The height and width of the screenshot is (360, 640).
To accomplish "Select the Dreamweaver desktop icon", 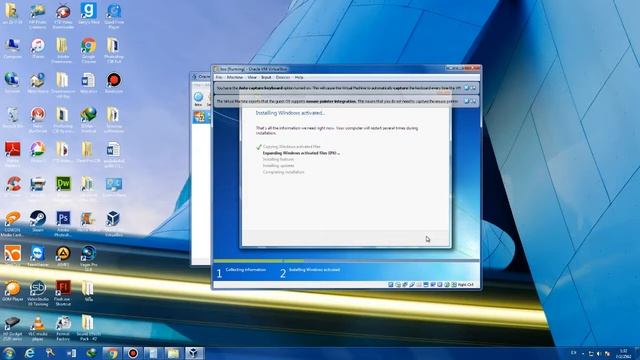I will (x=63, y=188).
